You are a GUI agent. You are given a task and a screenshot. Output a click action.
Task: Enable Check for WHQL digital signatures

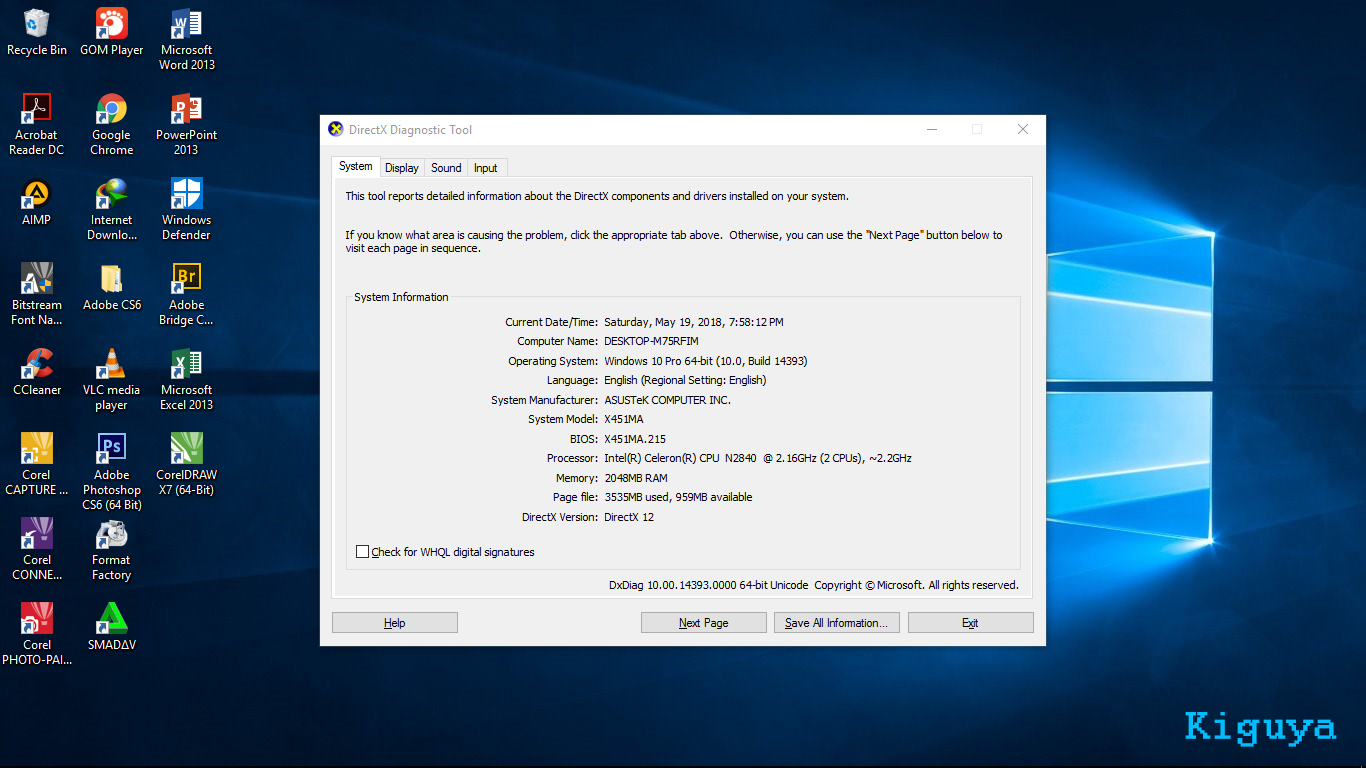click(x=362, y=552)
